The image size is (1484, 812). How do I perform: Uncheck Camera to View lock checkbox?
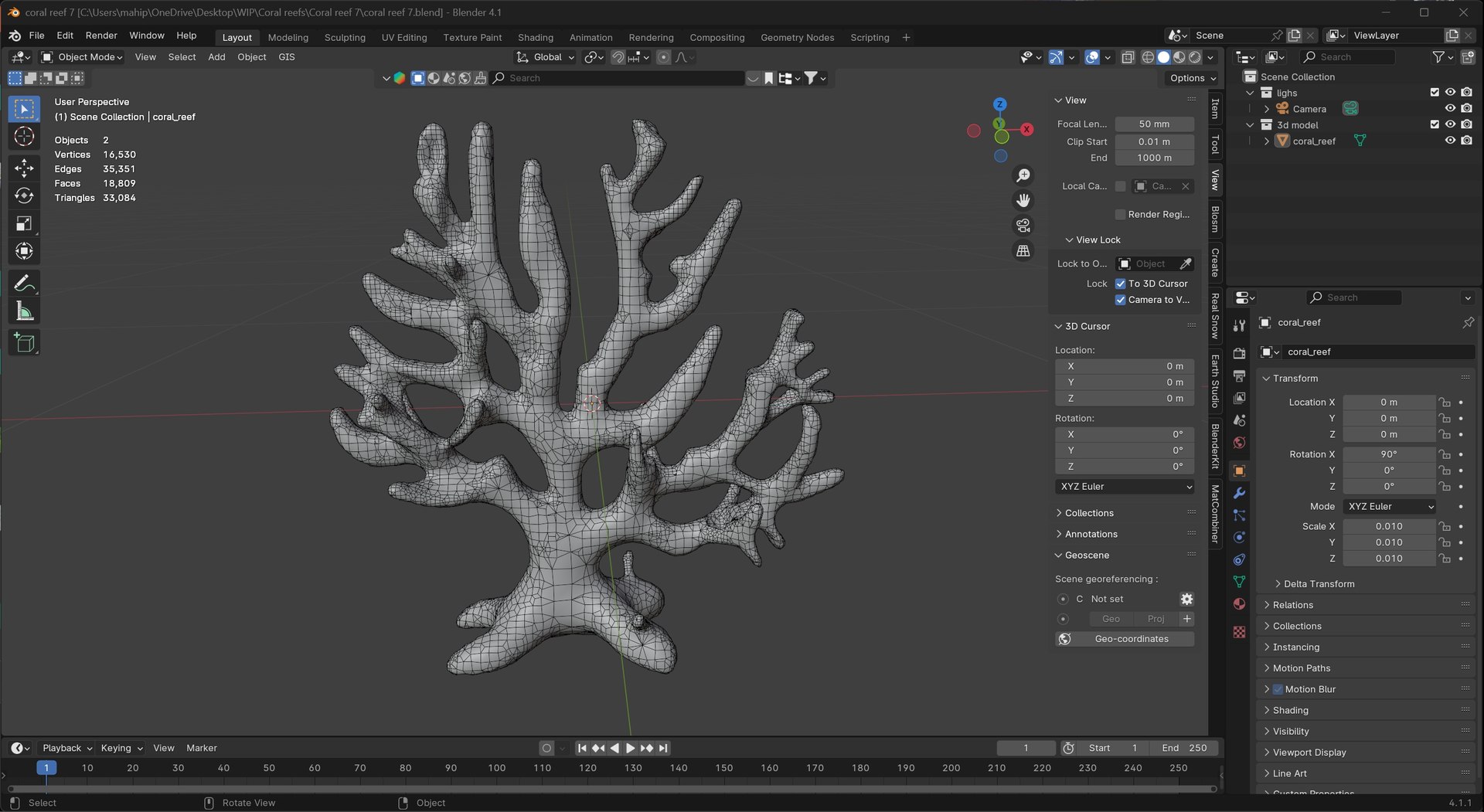click(1120, 300)
